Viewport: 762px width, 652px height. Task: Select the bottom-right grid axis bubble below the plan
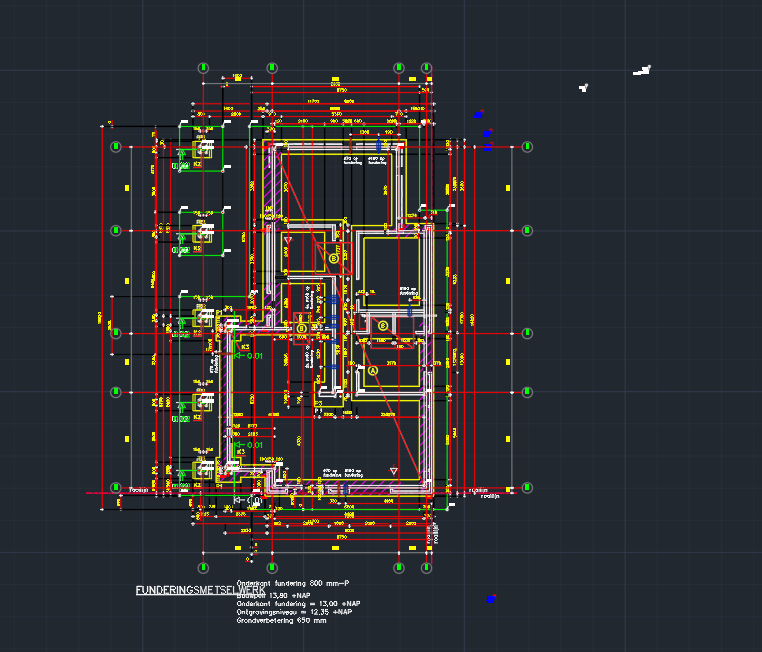[428, 566]
